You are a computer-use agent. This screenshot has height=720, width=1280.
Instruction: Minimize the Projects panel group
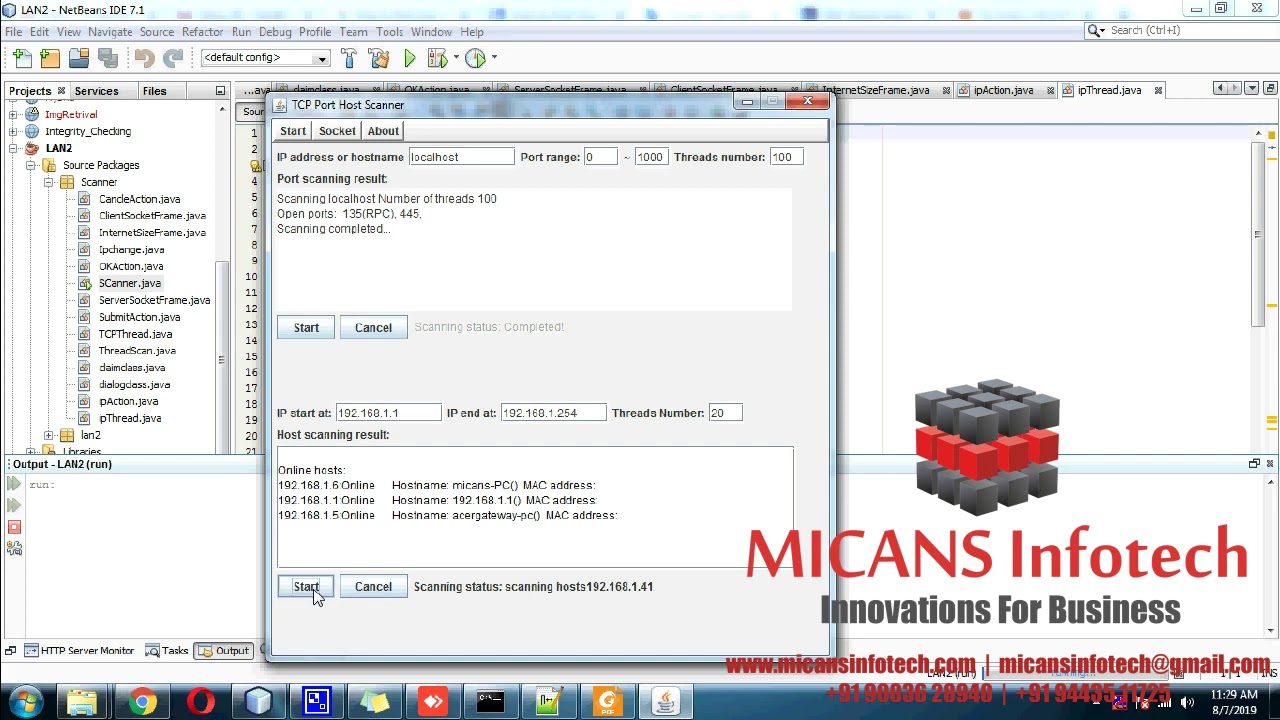coord(220,91)
